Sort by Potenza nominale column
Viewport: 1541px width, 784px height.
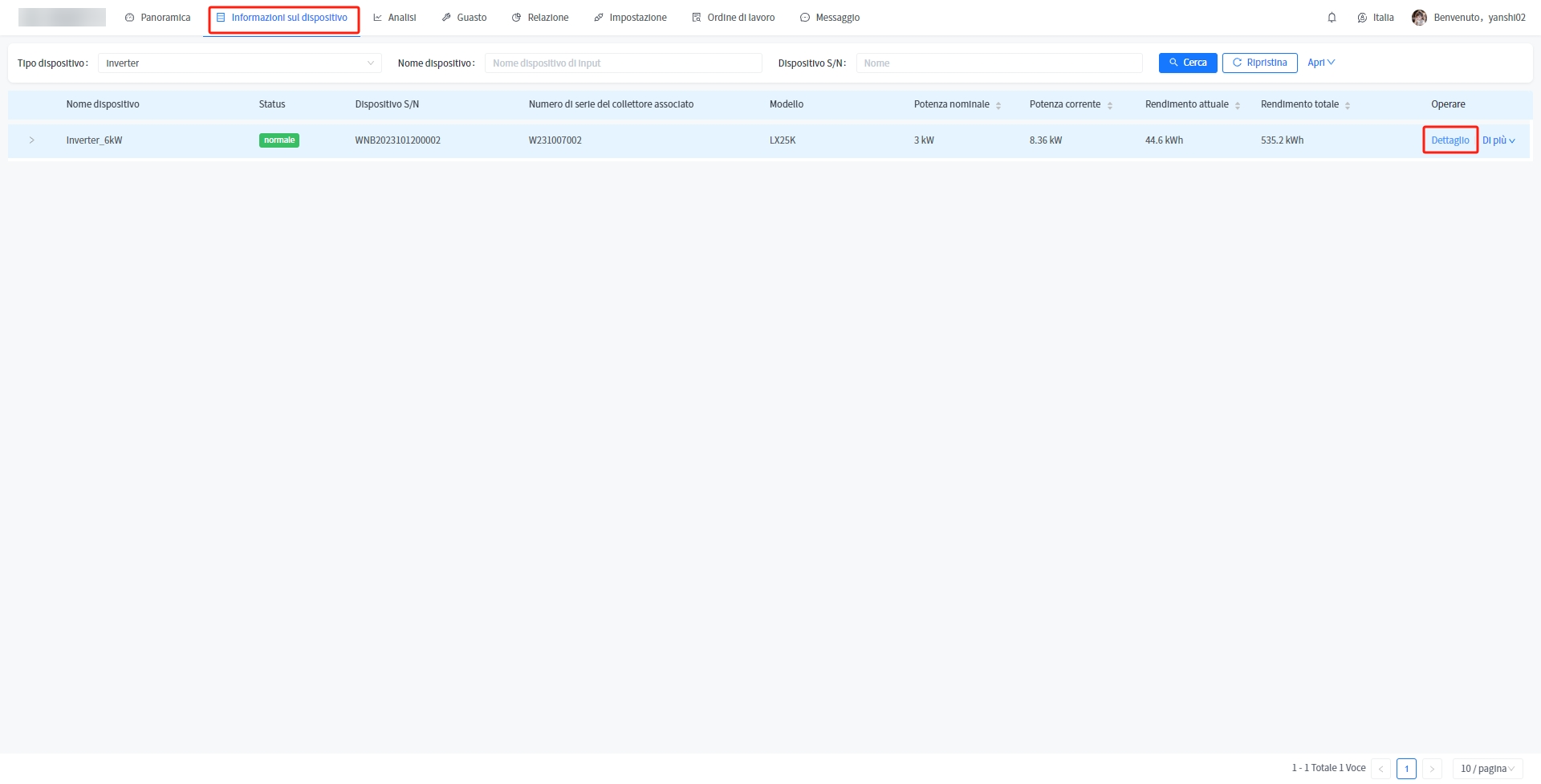[998, 105]
